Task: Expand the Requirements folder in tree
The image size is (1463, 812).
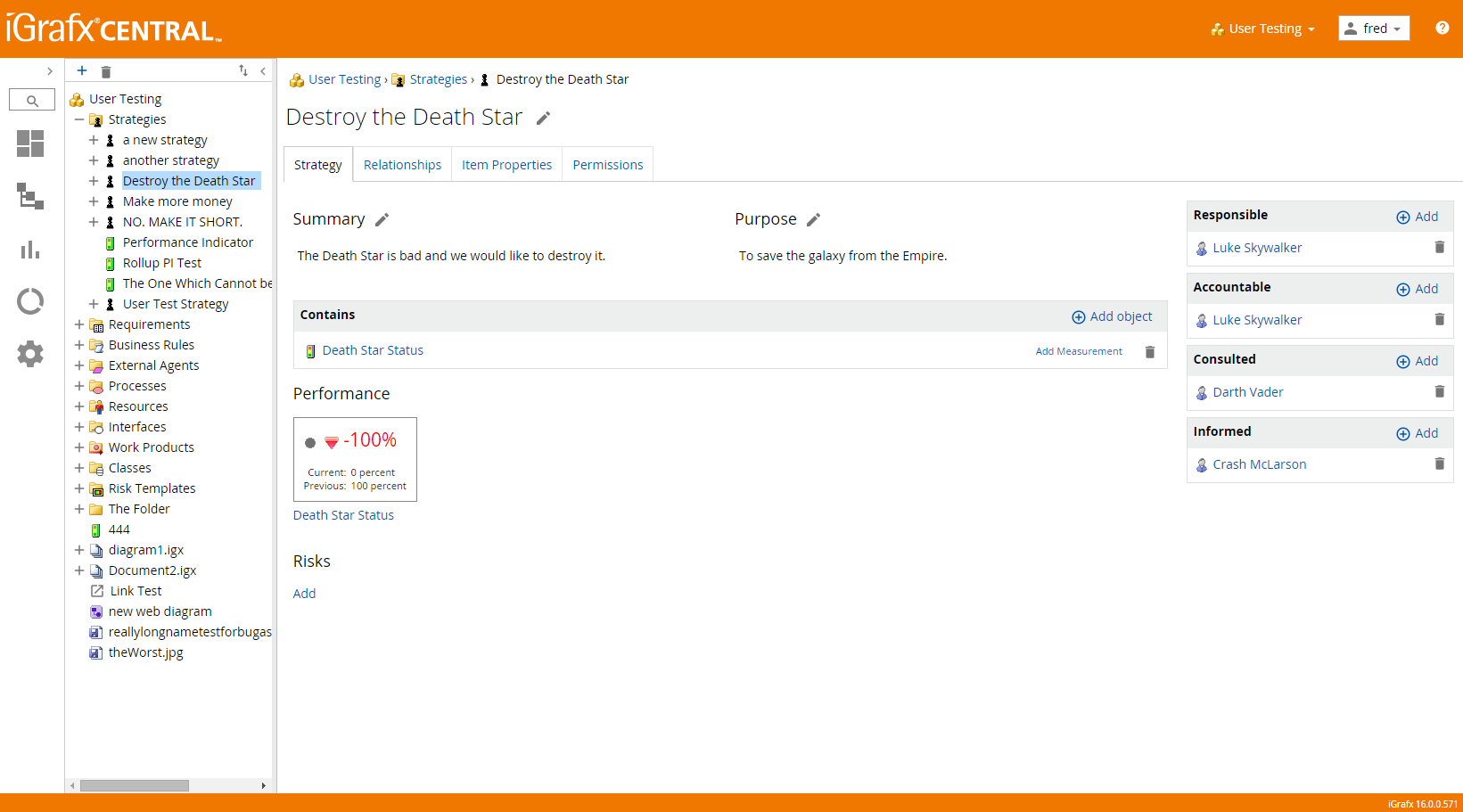Action: coord(79,324)
